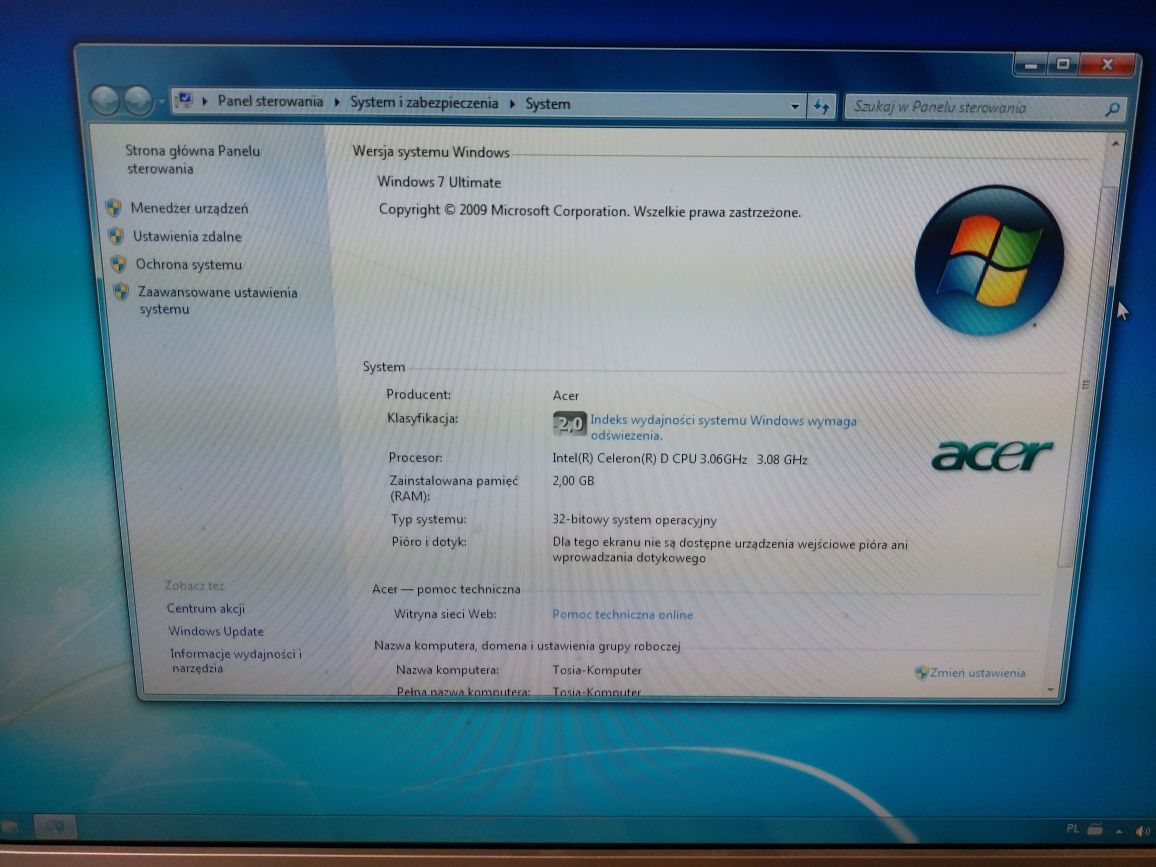Viewport: 1156px width, 867px height.
Task: Click the 2,00 GB RAM value
Action: point(573,481)
